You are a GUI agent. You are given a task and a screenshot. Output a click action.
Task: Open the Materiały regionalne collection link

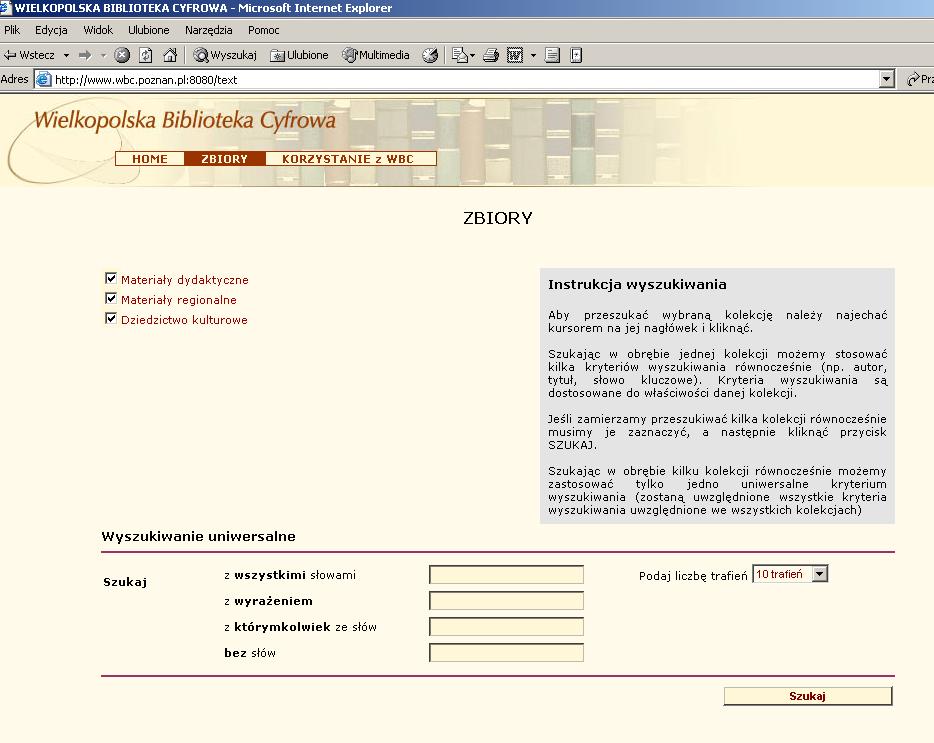click(x=179, y=300)
